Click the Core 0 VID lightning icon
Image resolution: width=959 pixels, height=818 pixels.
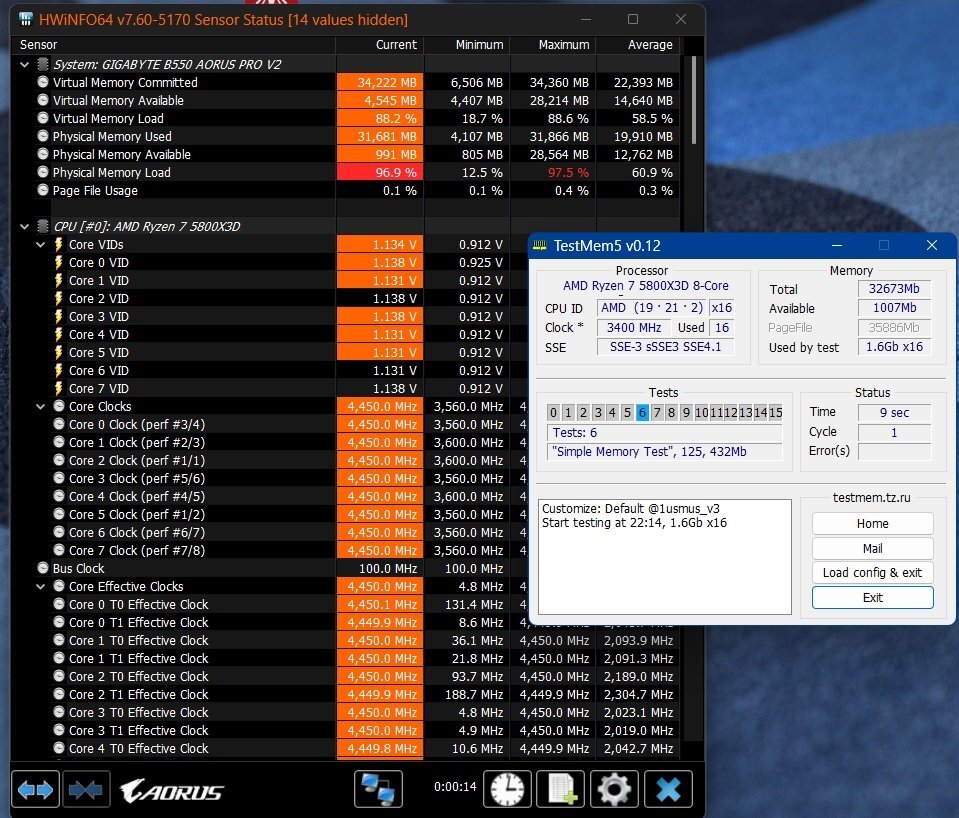click(59, 262)
